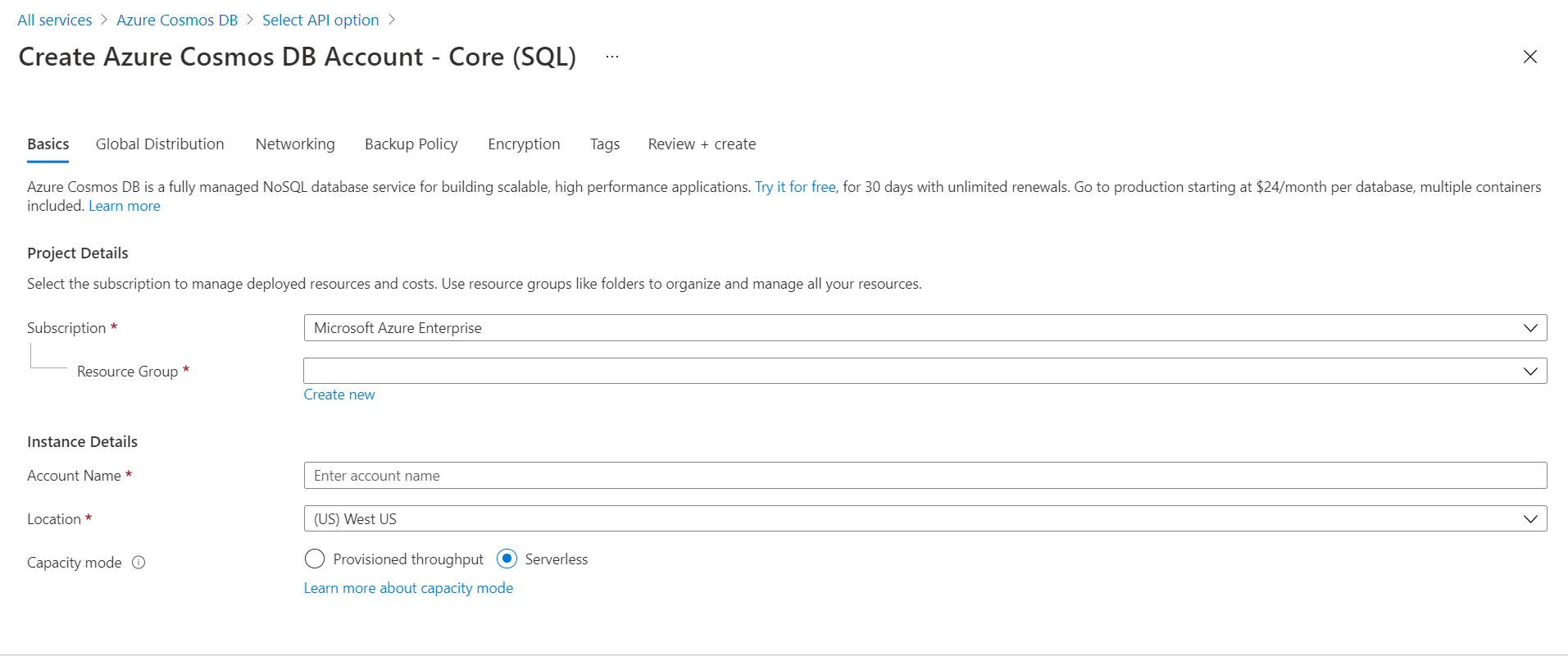Image resolution: width=1568 pixels, height=657 pixels.
Task: Click the Try it for free link
Action: [x=795, y=187]
